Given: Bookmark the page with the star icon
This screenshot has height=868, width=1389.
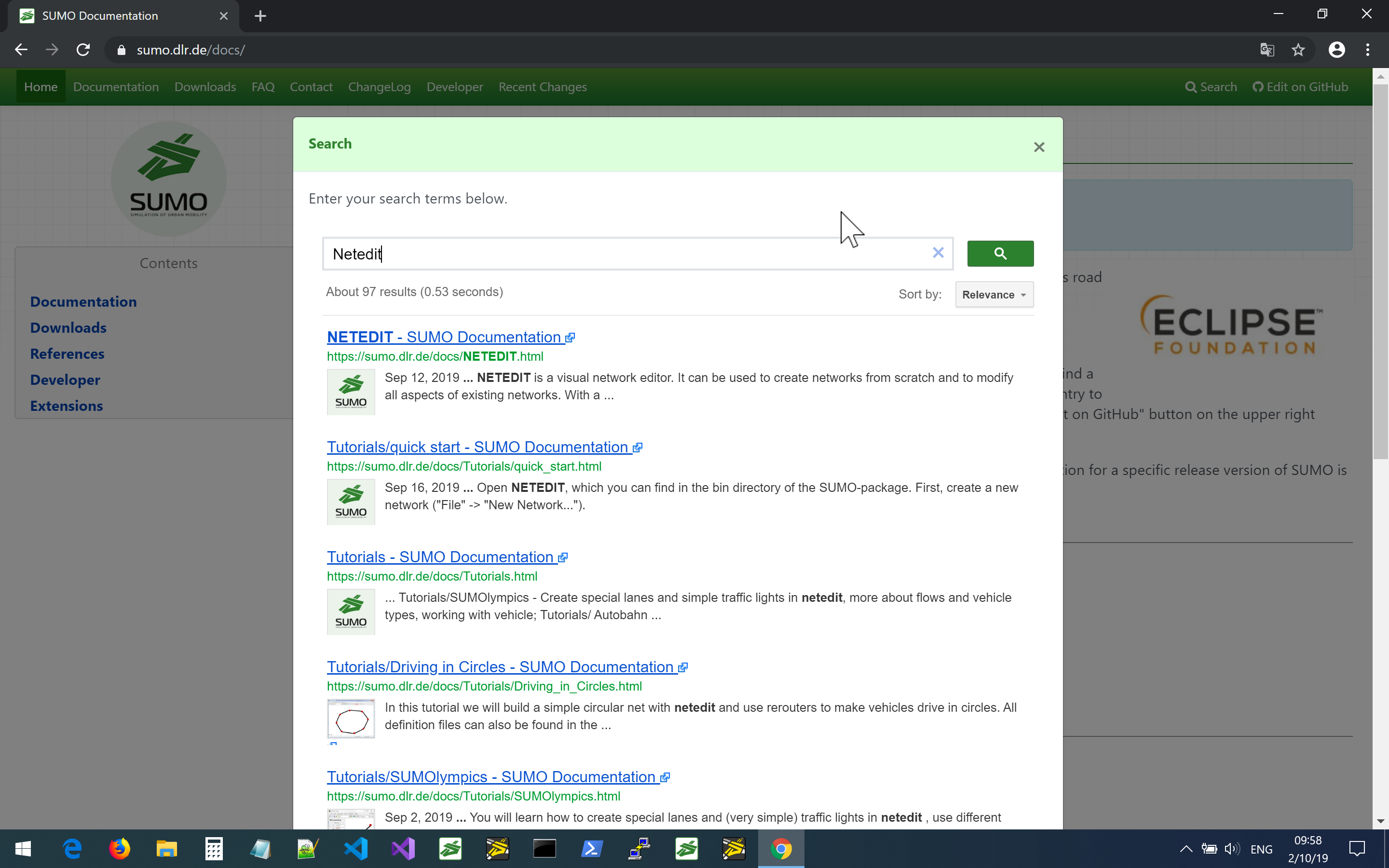Looking at the screenshot, I should [1298, 50].
